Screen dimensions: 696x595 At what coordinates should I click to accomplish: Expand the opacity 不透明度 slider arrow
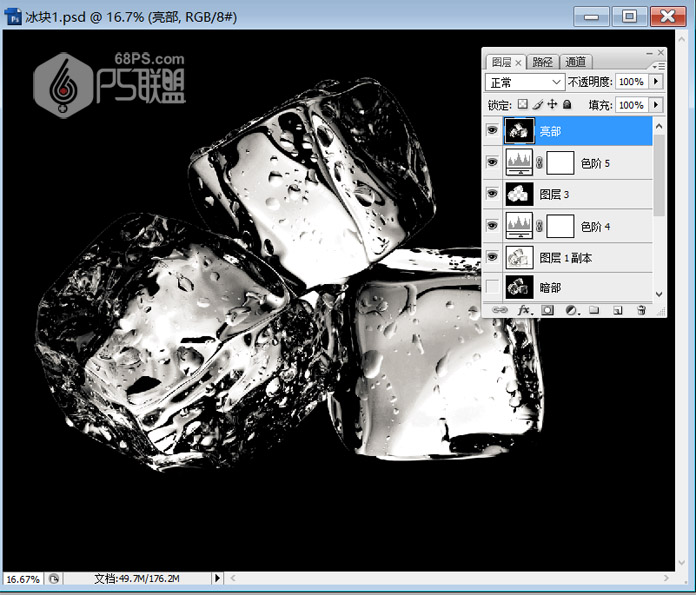coord(656,82)
